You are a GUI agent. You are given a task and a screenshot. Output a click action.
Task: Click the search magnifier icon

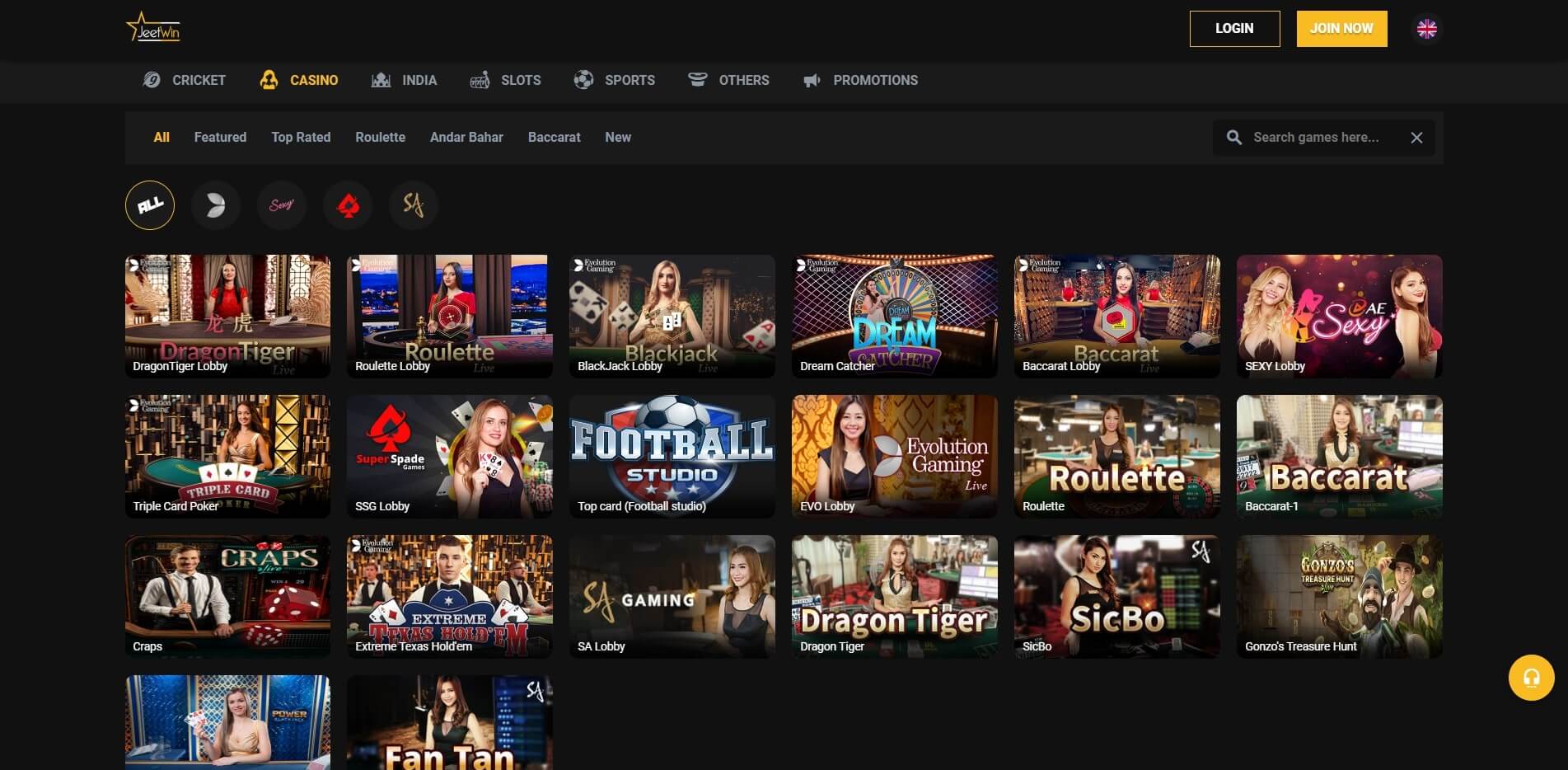tap(1233, 138)
